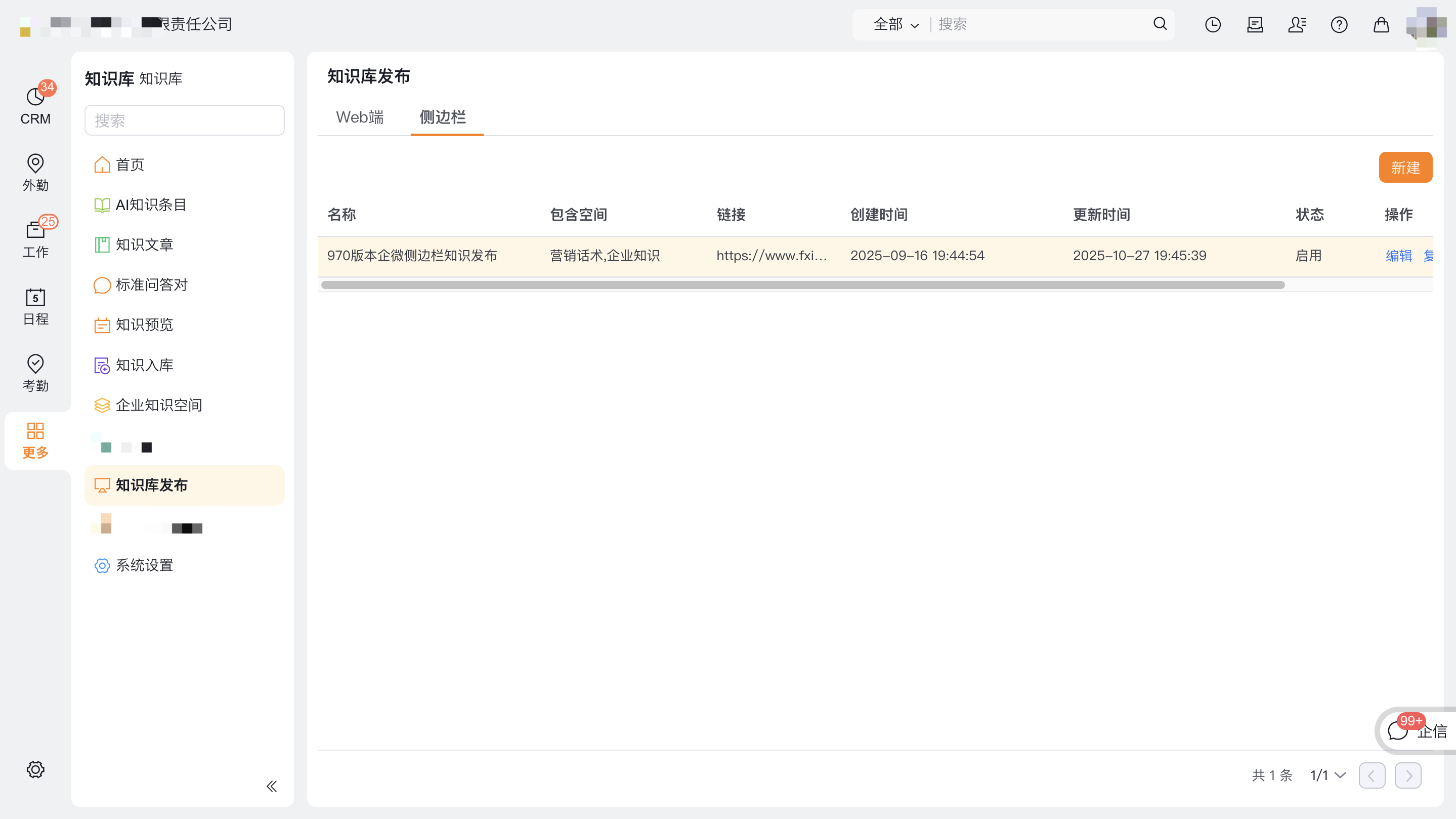1456x819 pixels.
Task: Open 企业知识空间 in the sidebar
Action: pos(158,405)
